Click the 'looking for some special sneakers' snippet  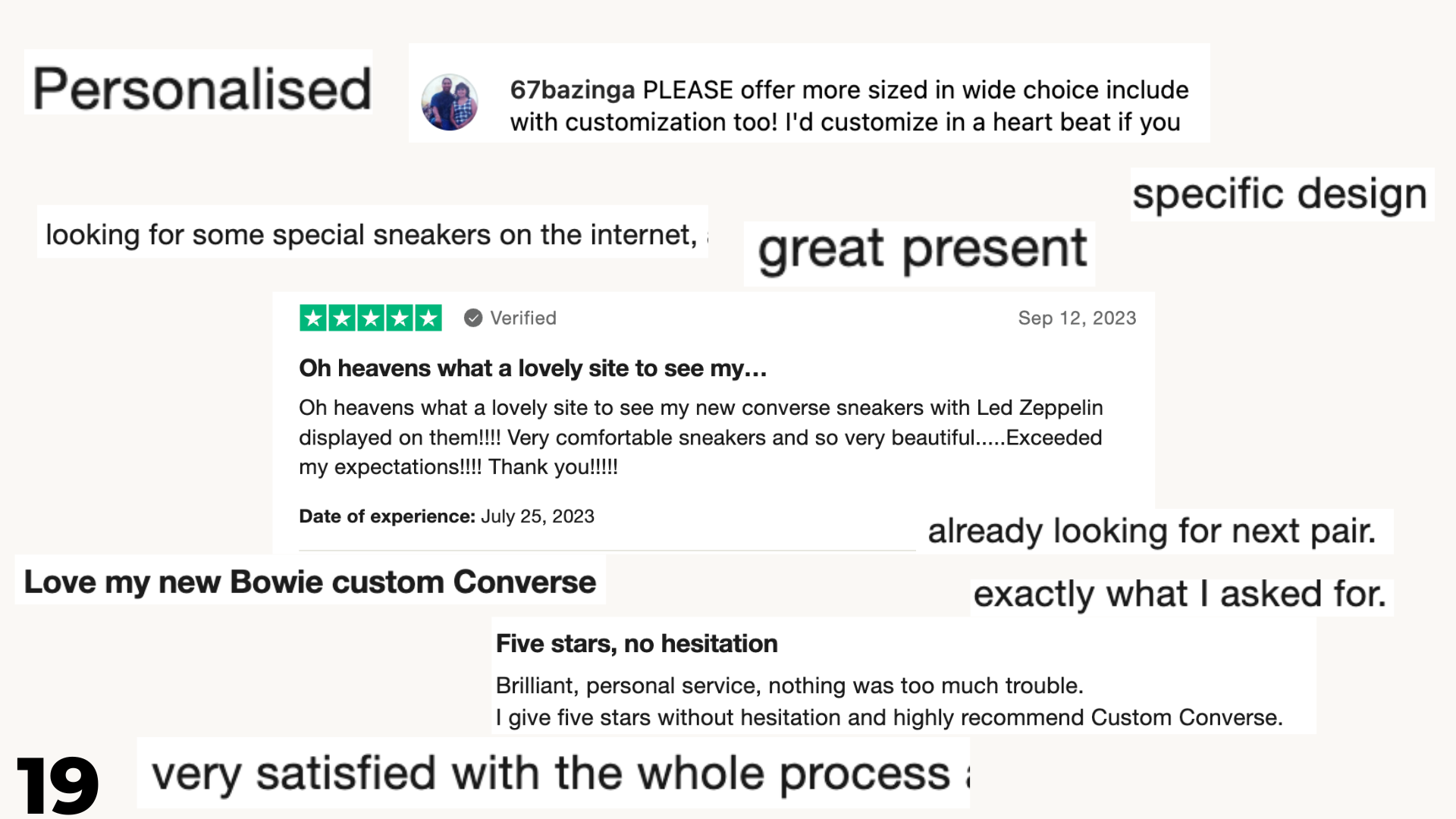pos(372,235)
